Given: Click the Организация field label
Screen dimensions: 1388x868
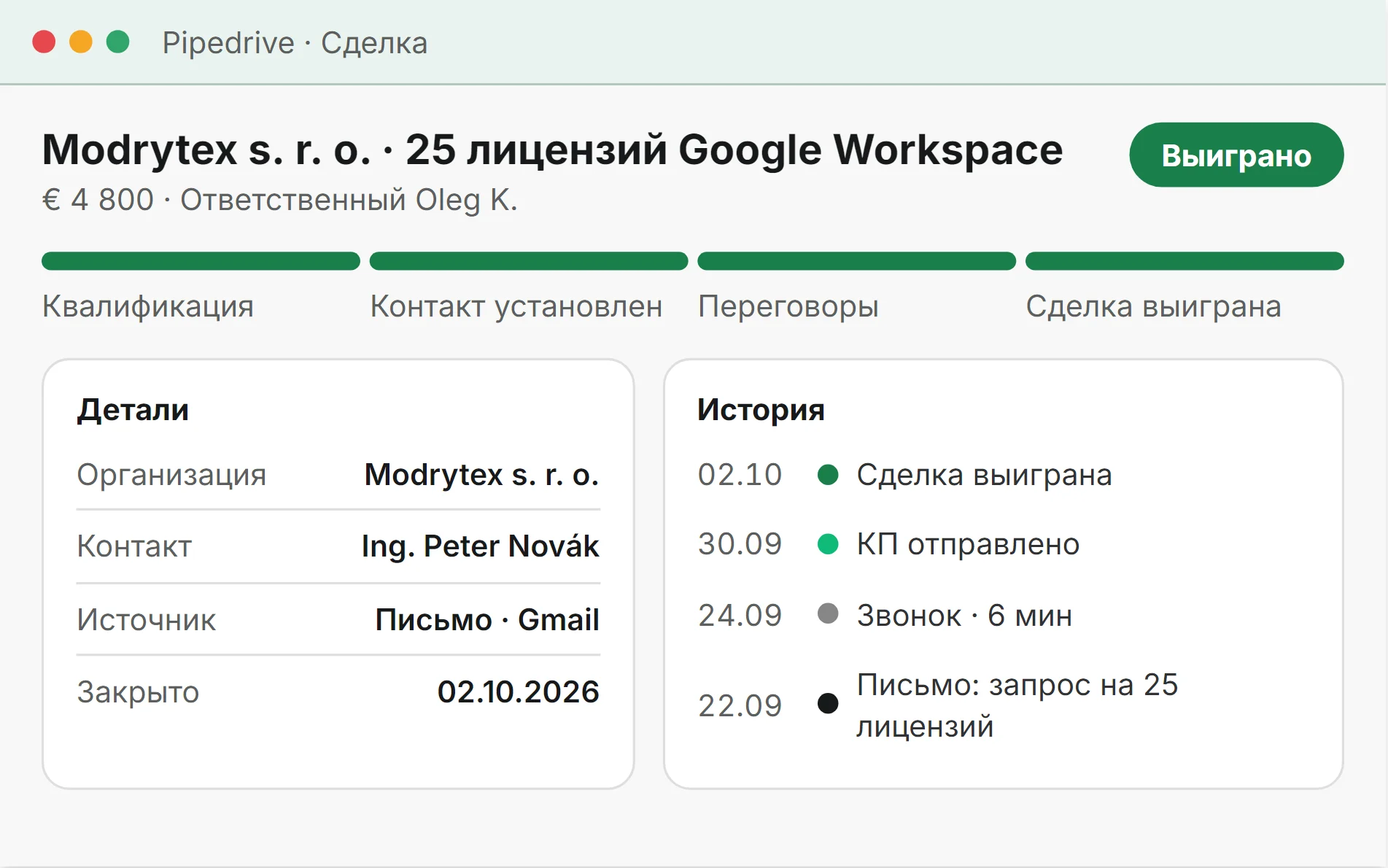Looking at the screenshot, I should [171, 475].
